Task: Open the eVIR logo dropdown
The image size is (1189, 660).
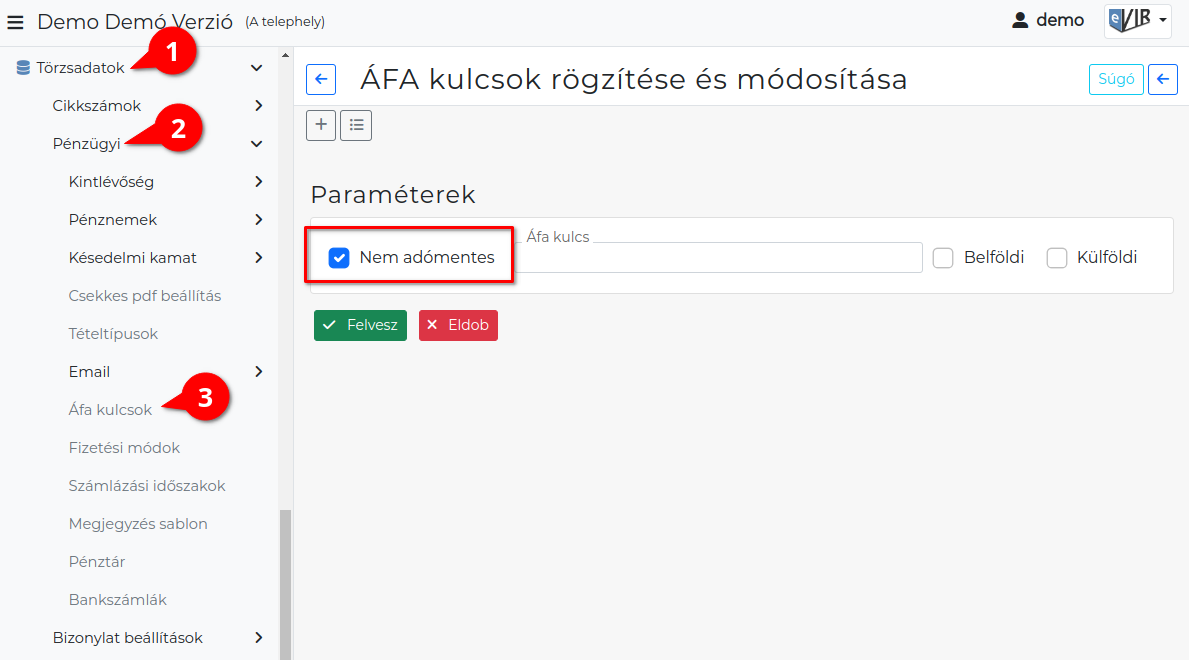Action: pyautogui.click(x=1137, y=20)
